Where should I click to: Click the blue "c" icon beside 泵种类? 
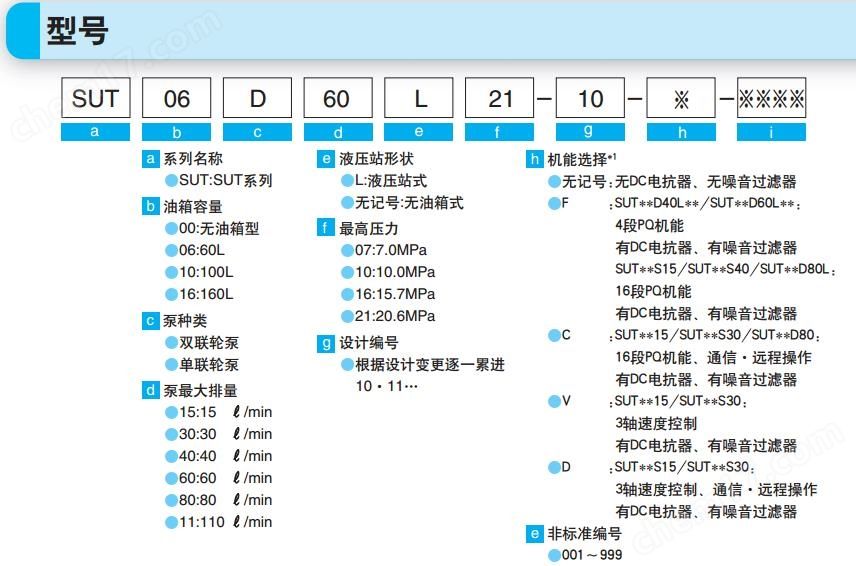click(x=151, y=321)
